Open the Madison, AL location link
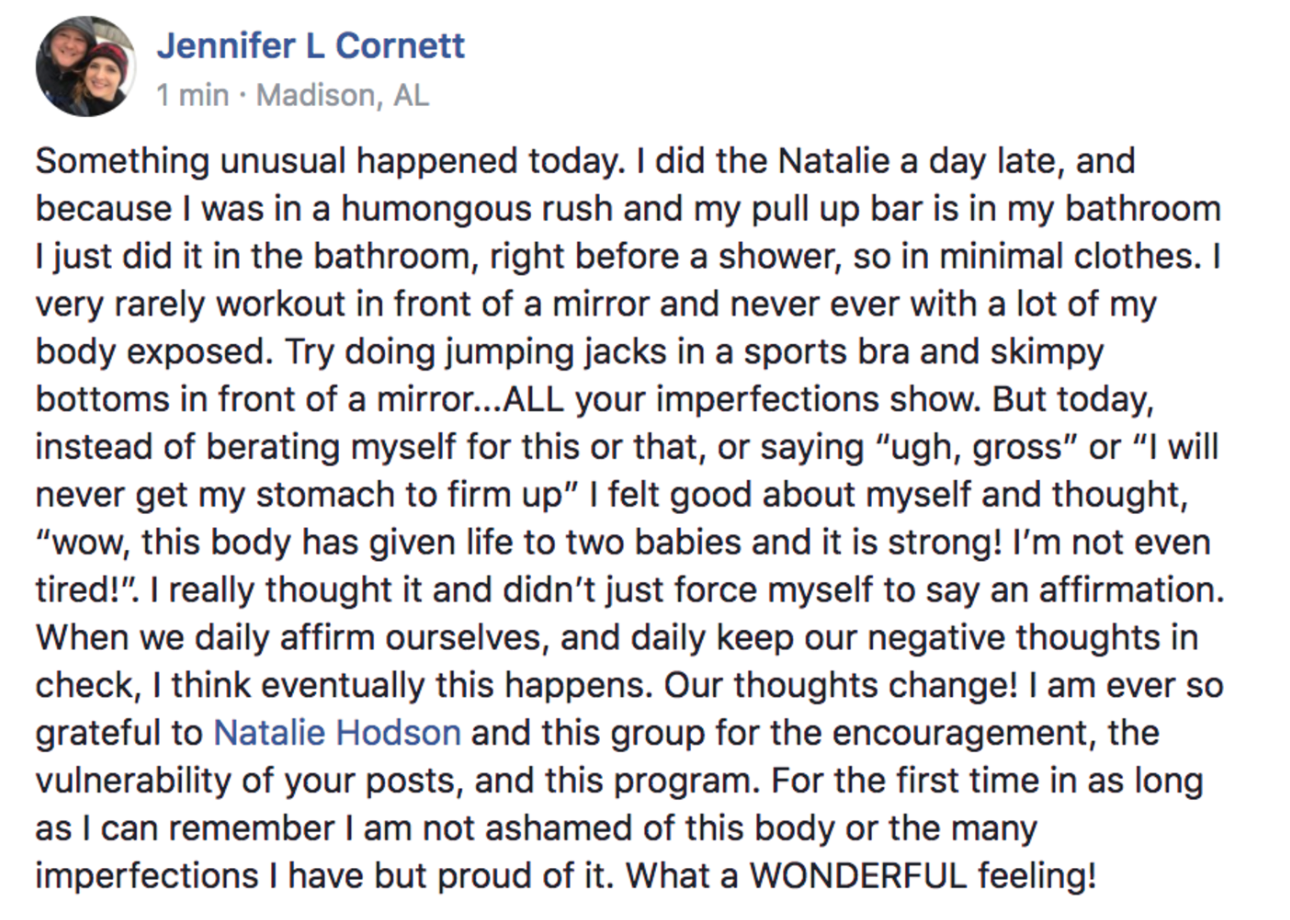 coord(343,96)
